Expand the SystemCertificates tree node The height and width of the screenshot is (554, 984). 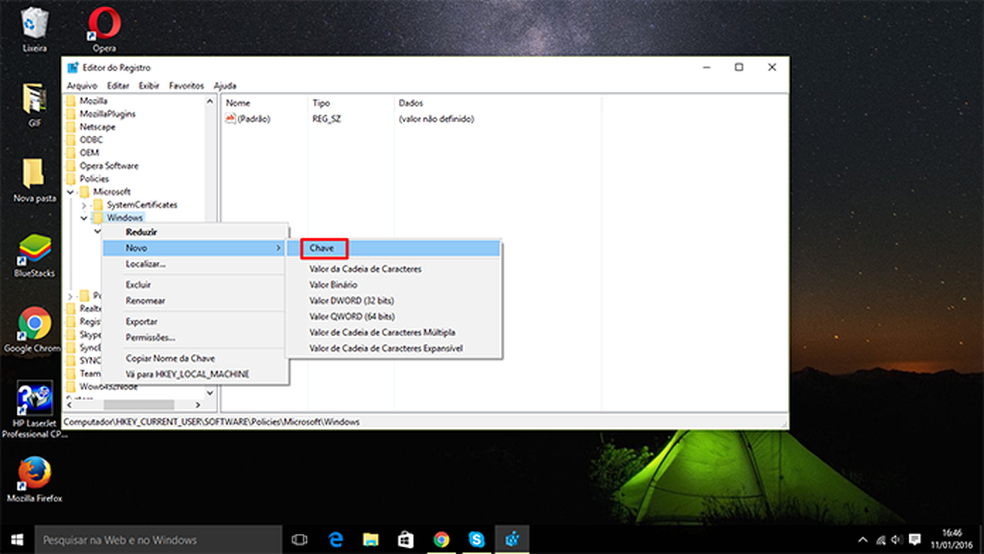click(x=84, y=205)
